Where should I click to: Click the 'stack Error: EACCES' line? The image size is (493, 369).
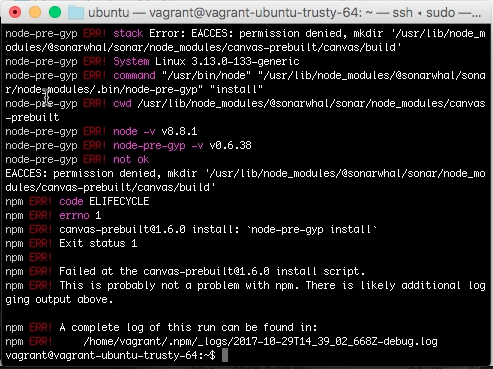pyautogui.click(x=245, y=33)
